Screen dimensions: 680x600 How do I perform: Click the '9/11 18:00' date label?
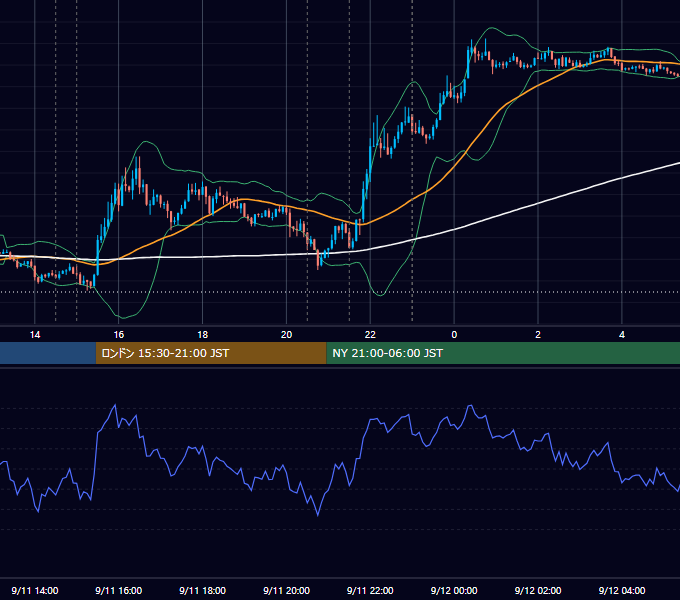(x=203, y=590)
